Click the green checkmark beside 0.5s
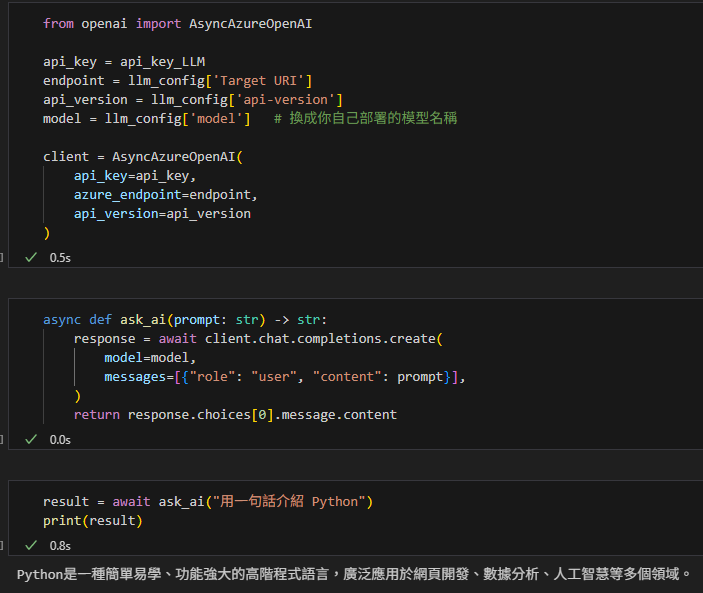Image resolution: width=703 pixels, height=593 pixels. pyautogui.click(x=31, y=258)
